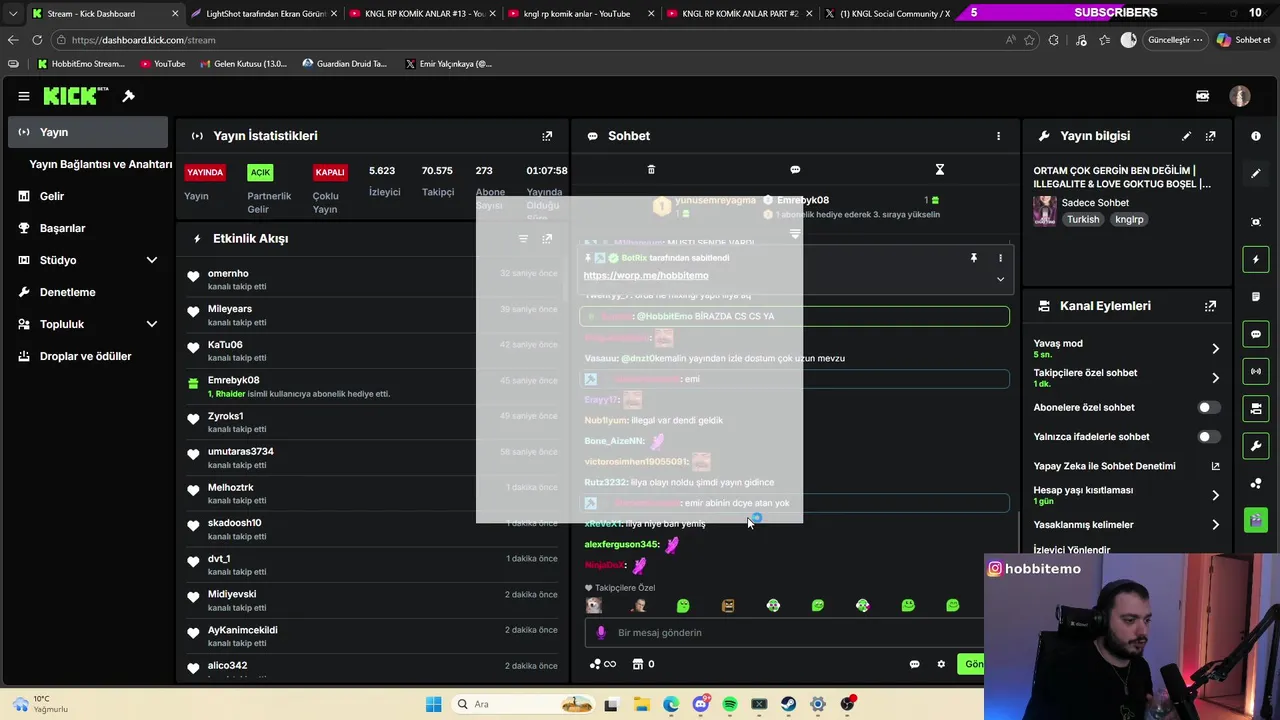1280x720 pixels.
Task: Open browser tab list dropdown arrow
Action: tap(12, 14)
